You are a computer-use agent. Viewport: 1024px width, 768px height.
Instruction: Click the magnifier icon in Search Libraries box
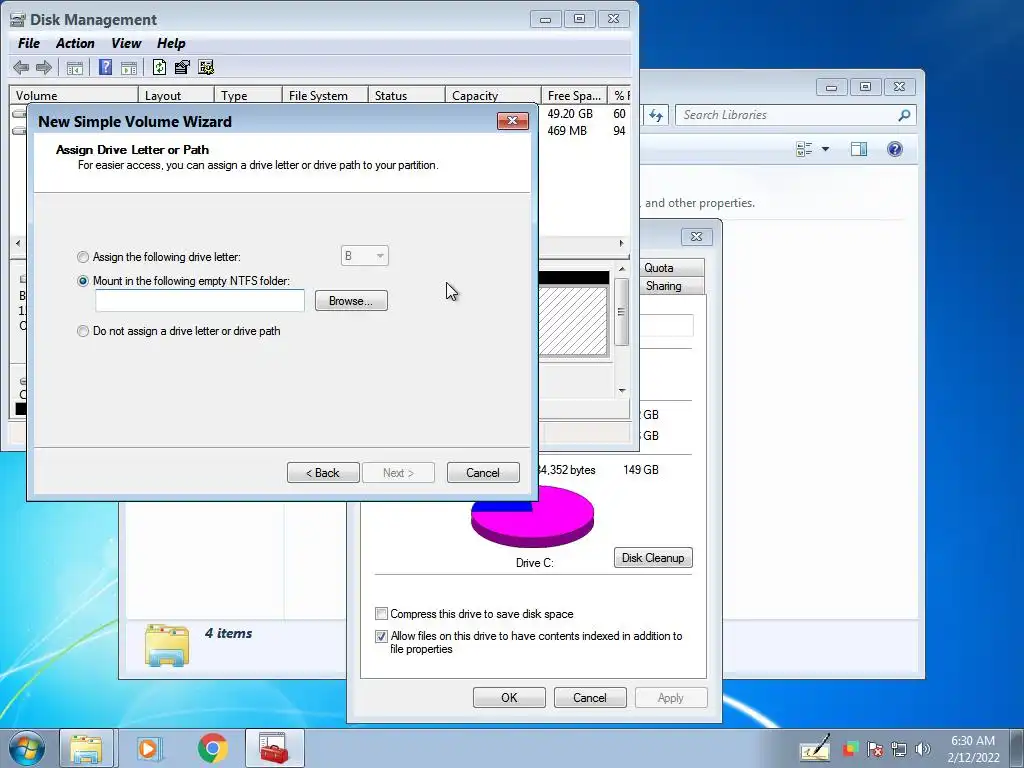[904, 116]
